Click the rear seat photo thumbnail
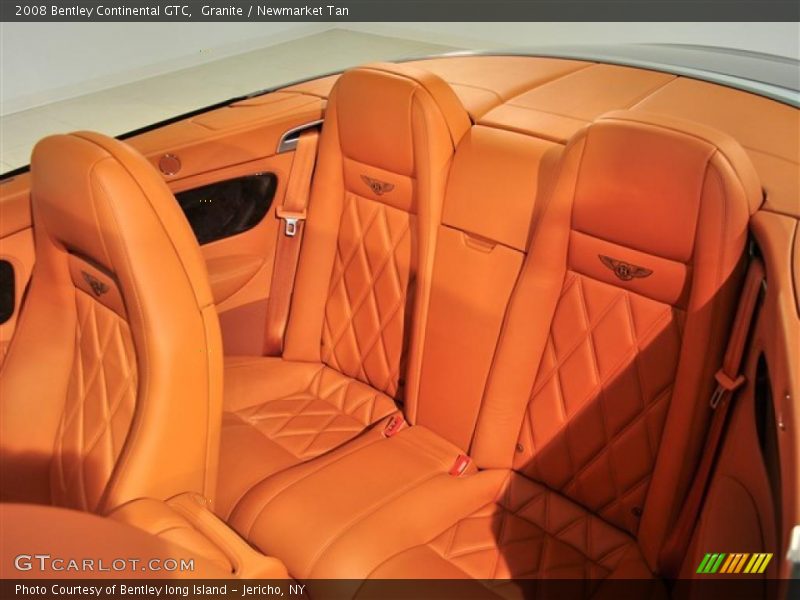This screenshot has height=600, width=800. (x=400, y=300)
